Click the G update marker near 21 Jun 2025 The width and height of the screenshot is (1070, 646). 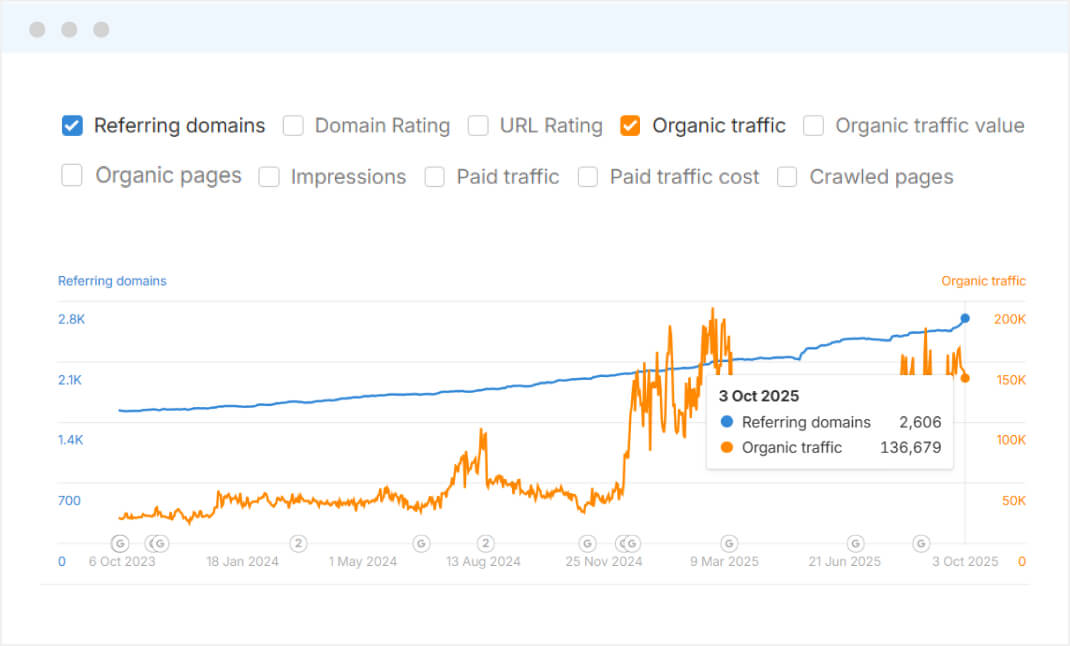point(856,544)
